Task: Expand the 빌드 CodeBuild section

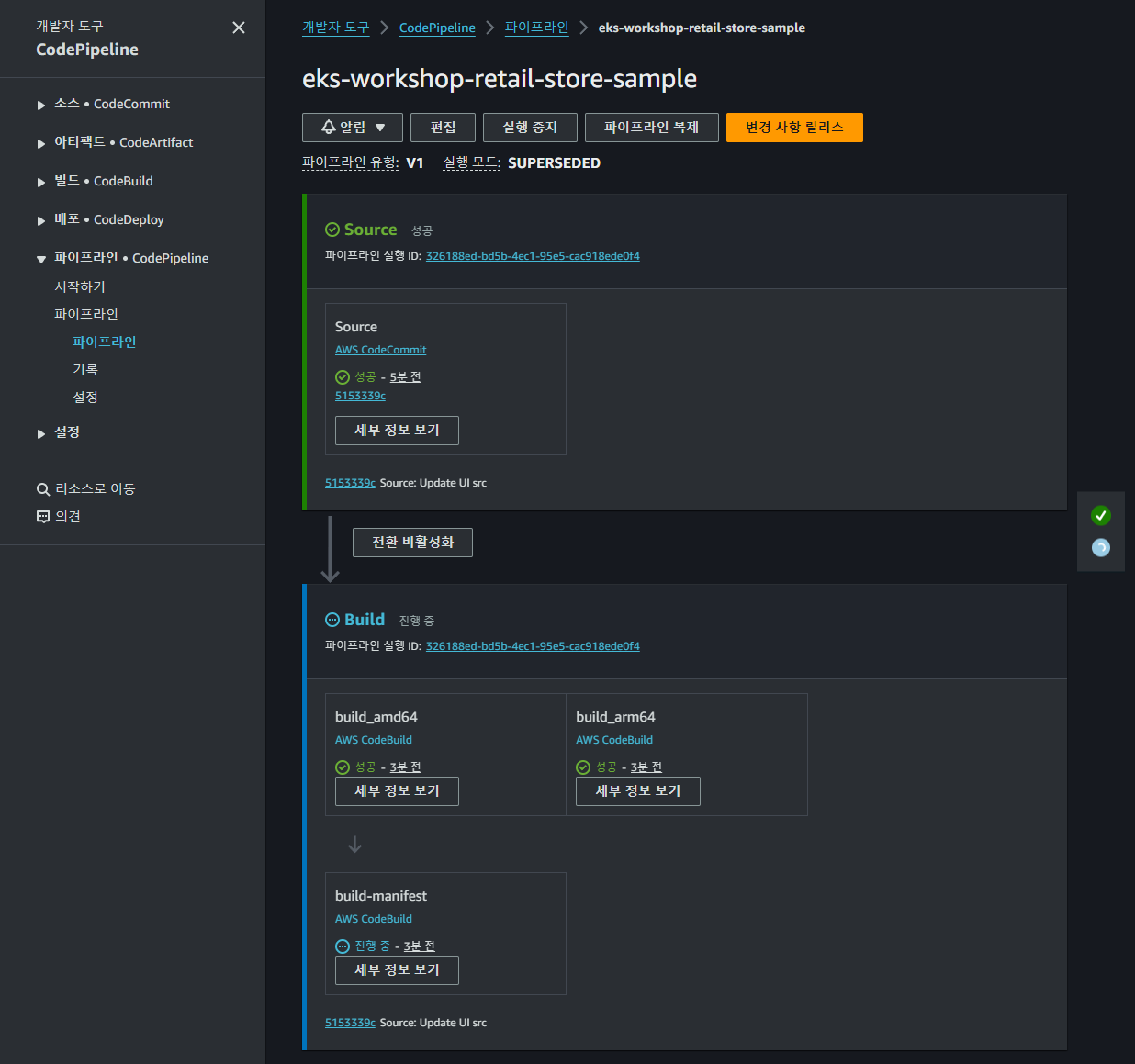Action: point(40,183)
